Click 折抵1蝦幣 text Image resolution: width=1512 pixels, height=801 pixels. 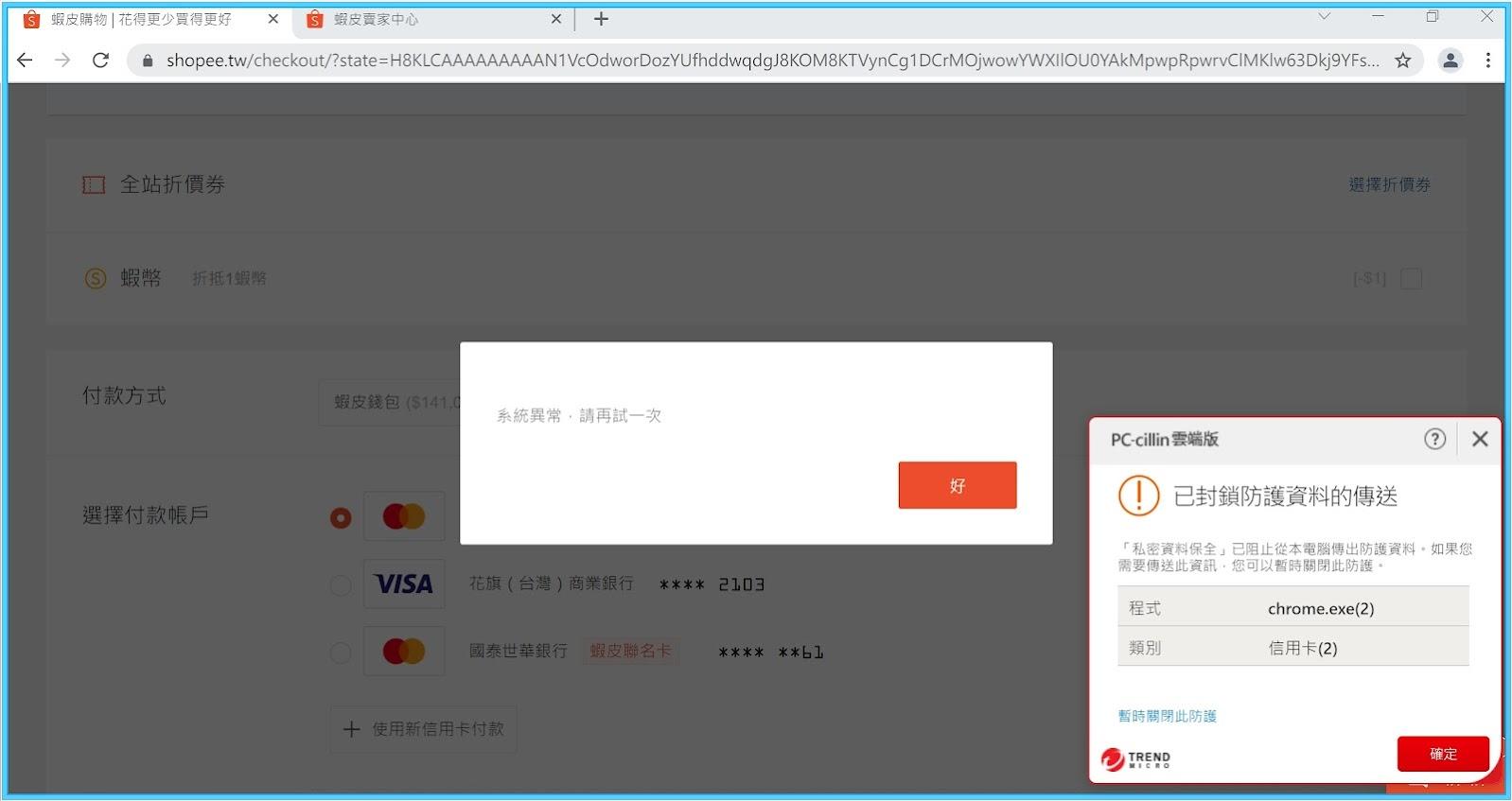click(x=229, y=278)
